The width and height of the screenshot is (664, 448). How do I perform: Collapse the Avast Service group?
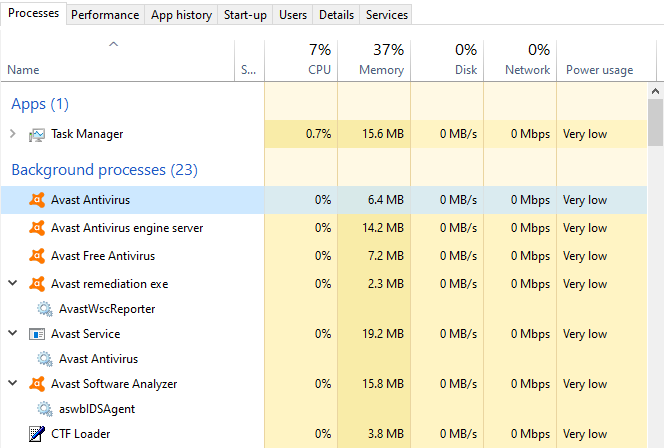tap(12, 334)
